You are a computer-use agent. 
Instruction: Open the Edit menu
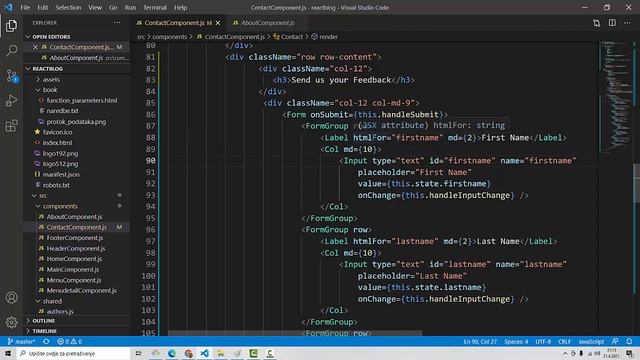click(x=42, y=7)
